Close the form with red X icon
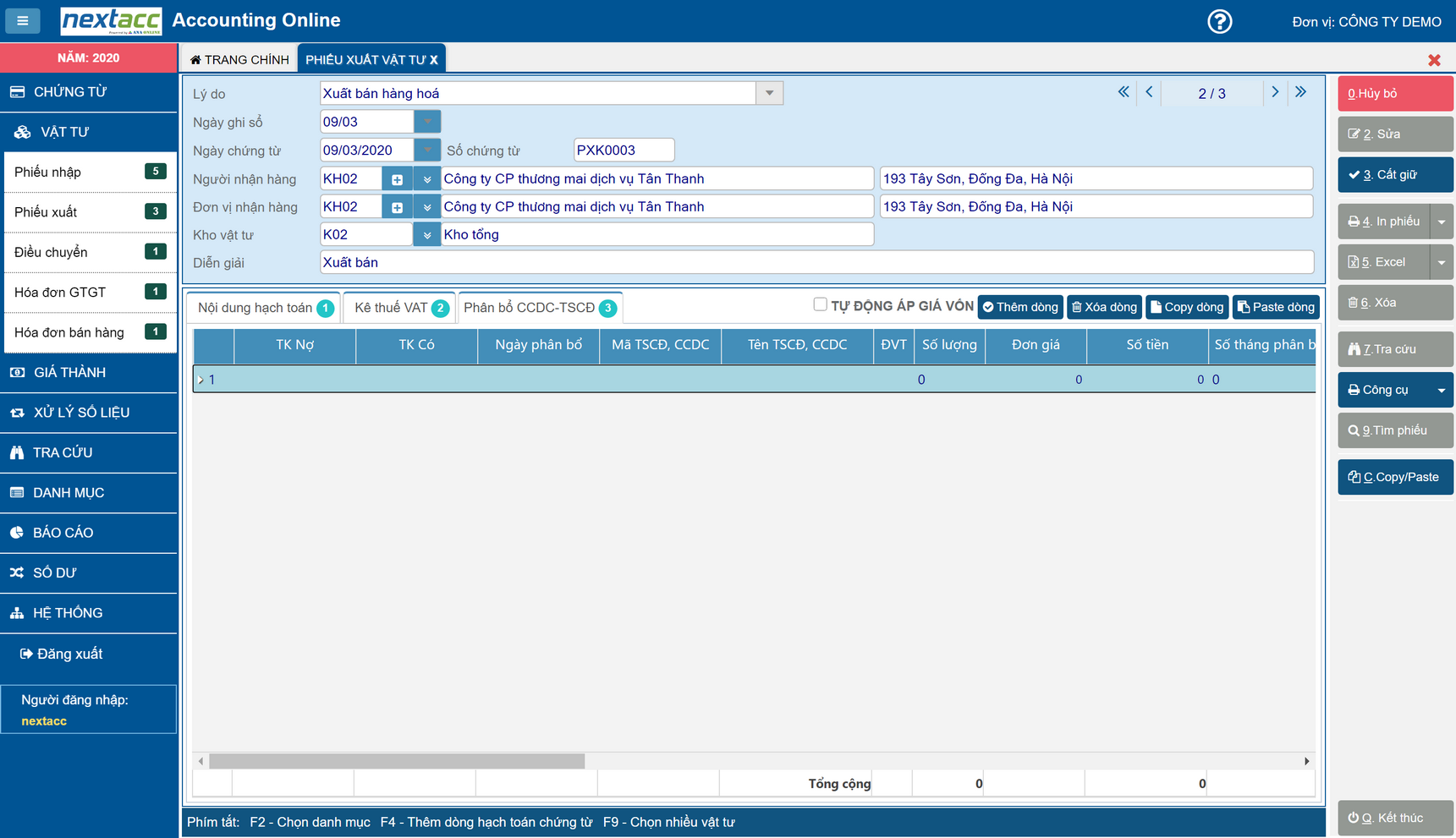Screen dimensions: 1456x838 (x=1434, y=60)
